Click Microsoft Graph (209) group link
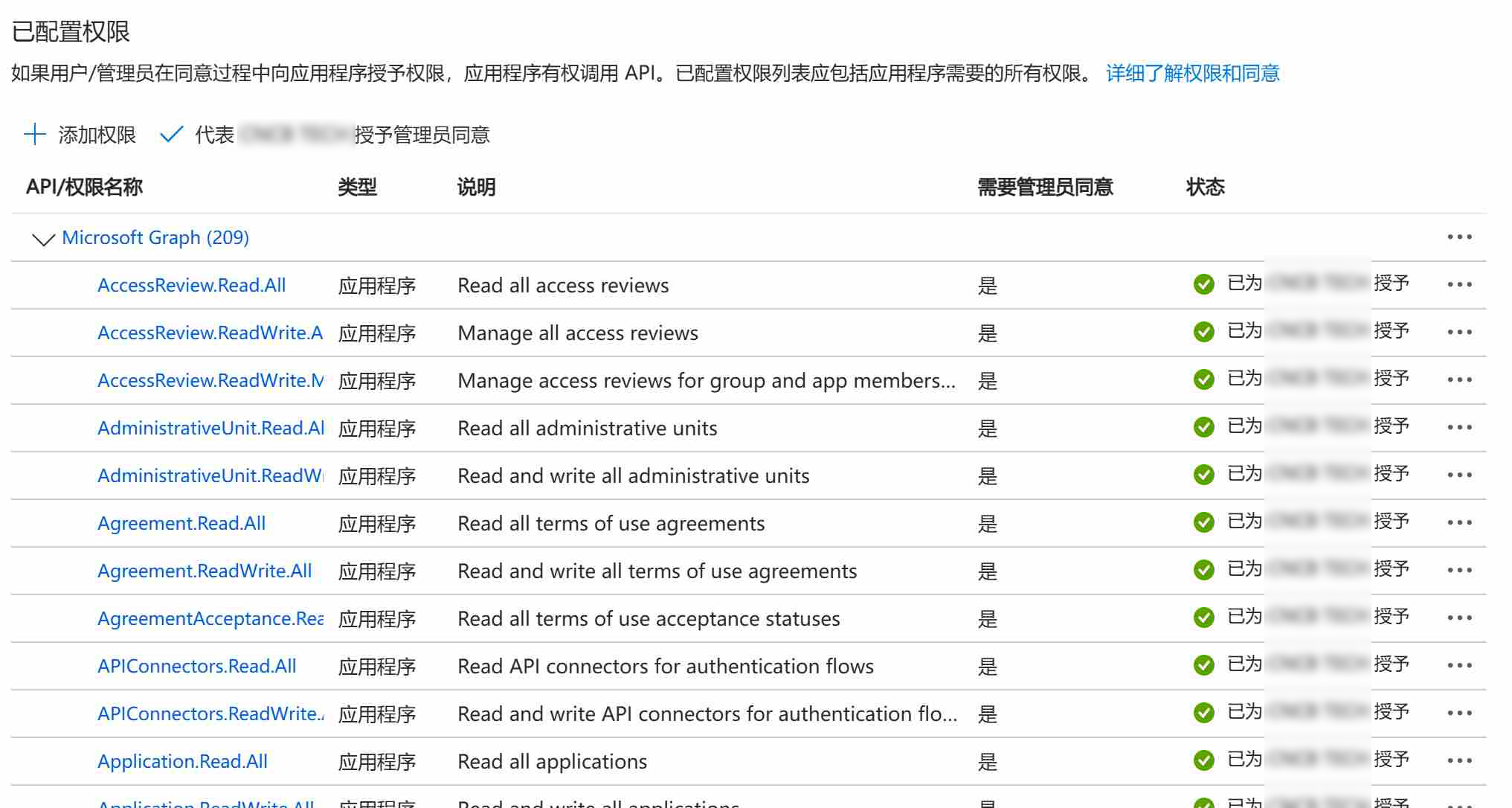The width and height of the screenshot is (1512, 808). tap(155, 237)
